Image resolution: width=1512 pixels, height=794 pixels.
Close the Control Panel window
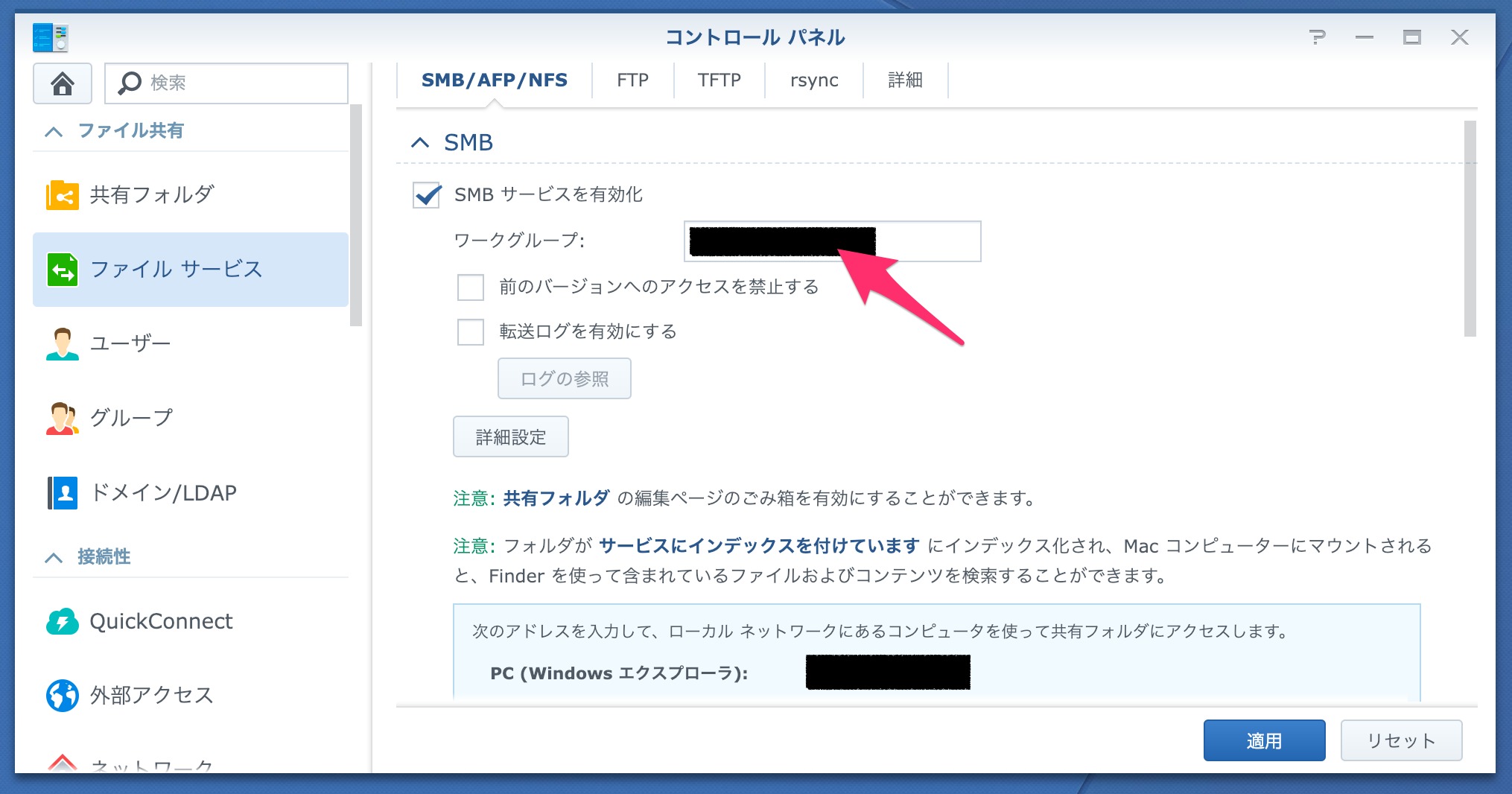pos(1460,37)
